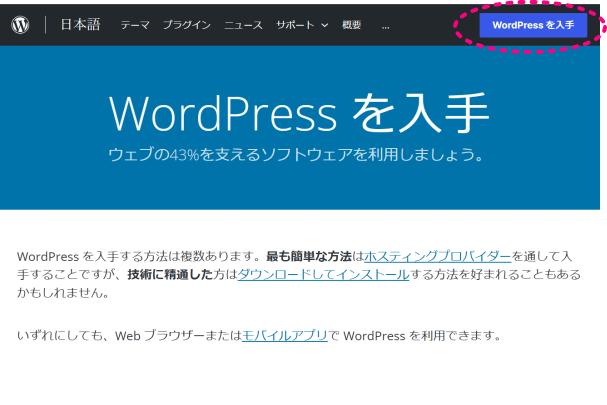Image resolution: width=607 pixels, height=405 pixels.
Task: Open the モバイルアプリ link
Action: coord(285,335)
